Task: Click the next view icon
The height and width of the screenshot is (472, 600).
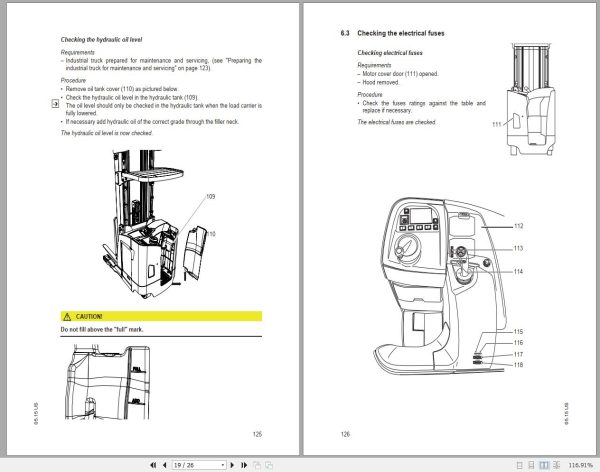Action: coord(269,465)
